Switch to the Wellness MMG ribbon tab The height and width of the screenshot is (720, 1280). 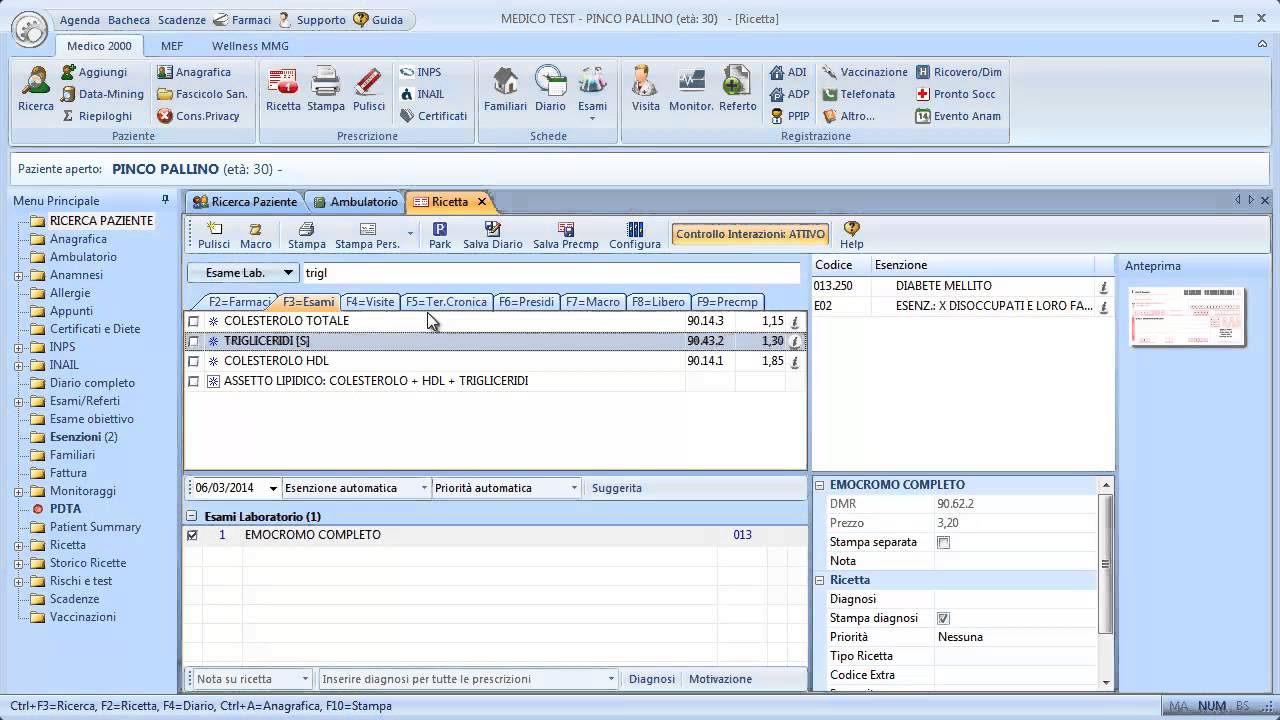pyautogui.click(x=250, y=46)
